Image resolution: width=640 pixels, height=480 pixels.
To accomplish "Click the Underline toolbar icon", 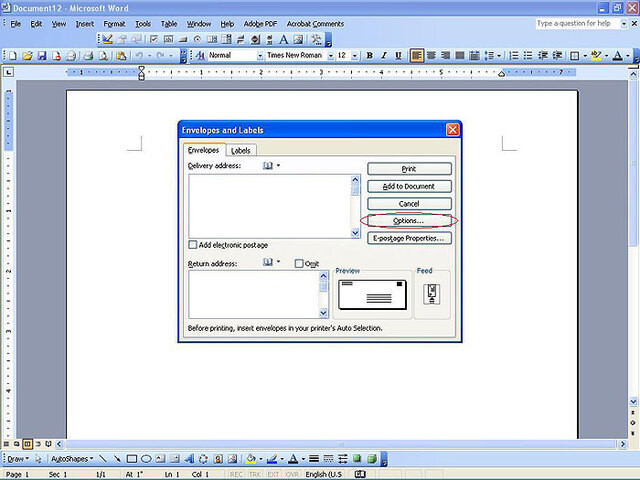I will pyautogui.click(x=398, y=56).
